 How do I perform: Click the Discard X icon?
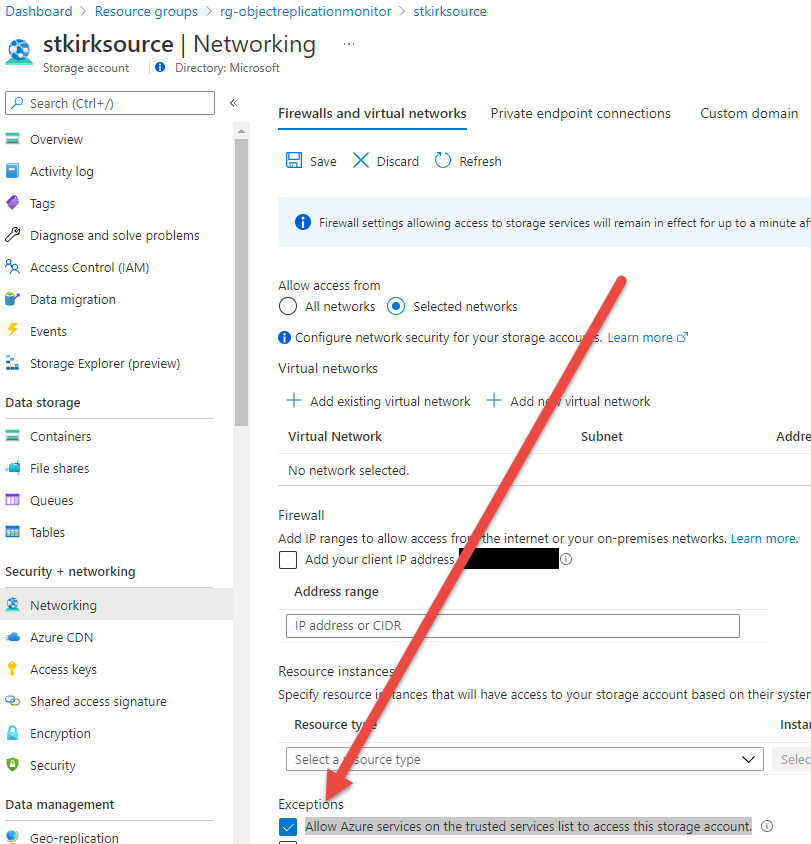[361, 160]
